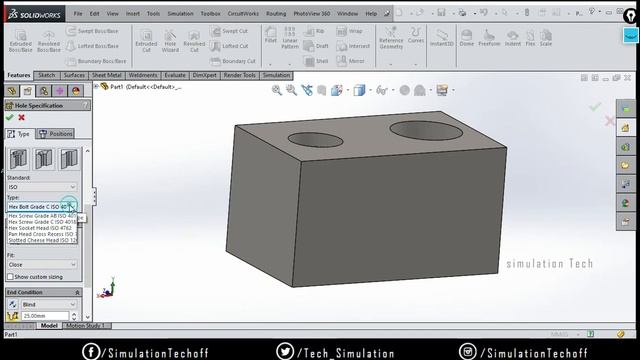The height and width of the screenshot is (360, 640).
Task: Select the Boundary Cut feature
Action: pyautogui.click(x=233, y=61)
